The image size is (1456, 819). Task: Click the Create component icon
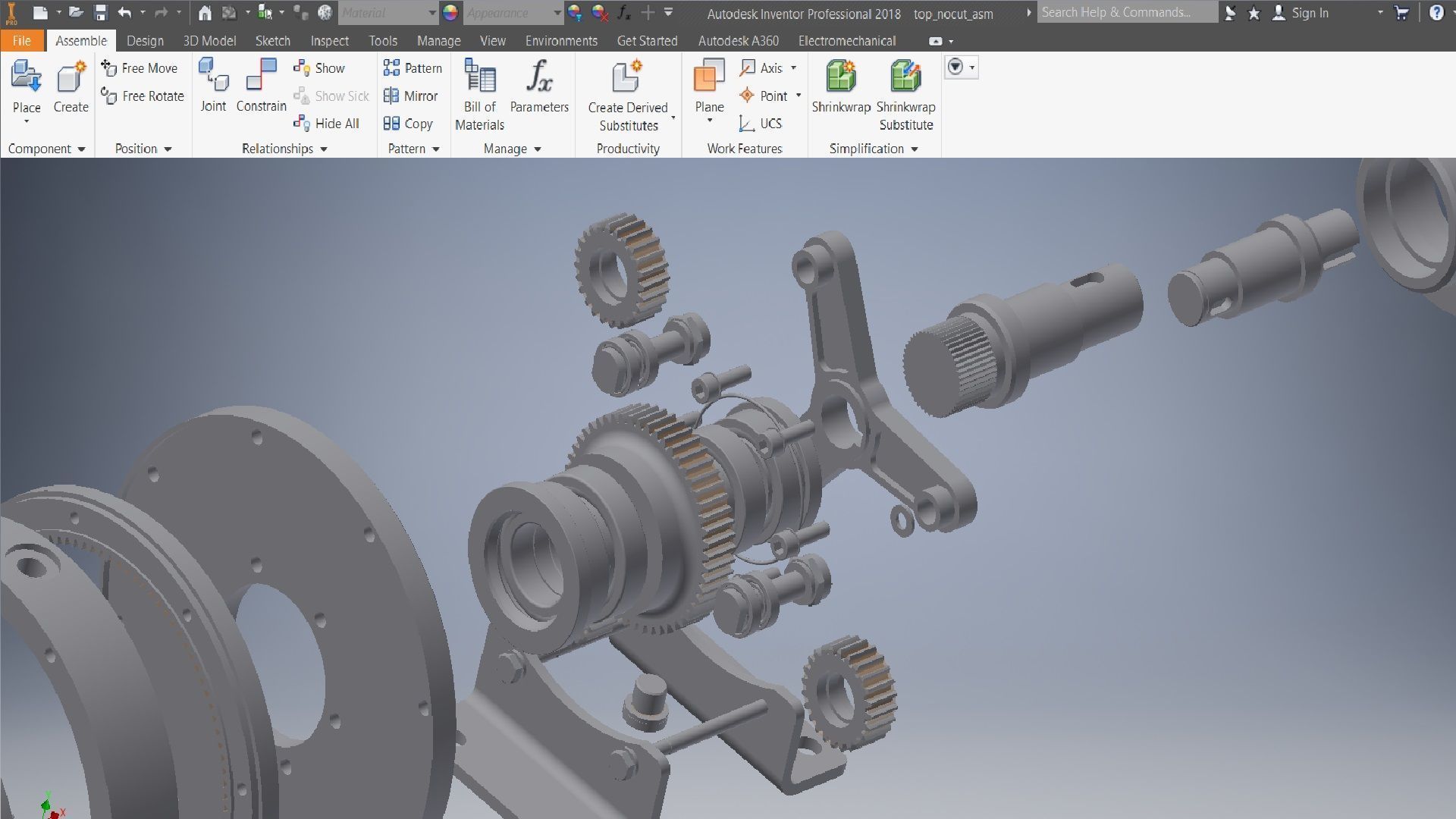(x=71, y=77)
